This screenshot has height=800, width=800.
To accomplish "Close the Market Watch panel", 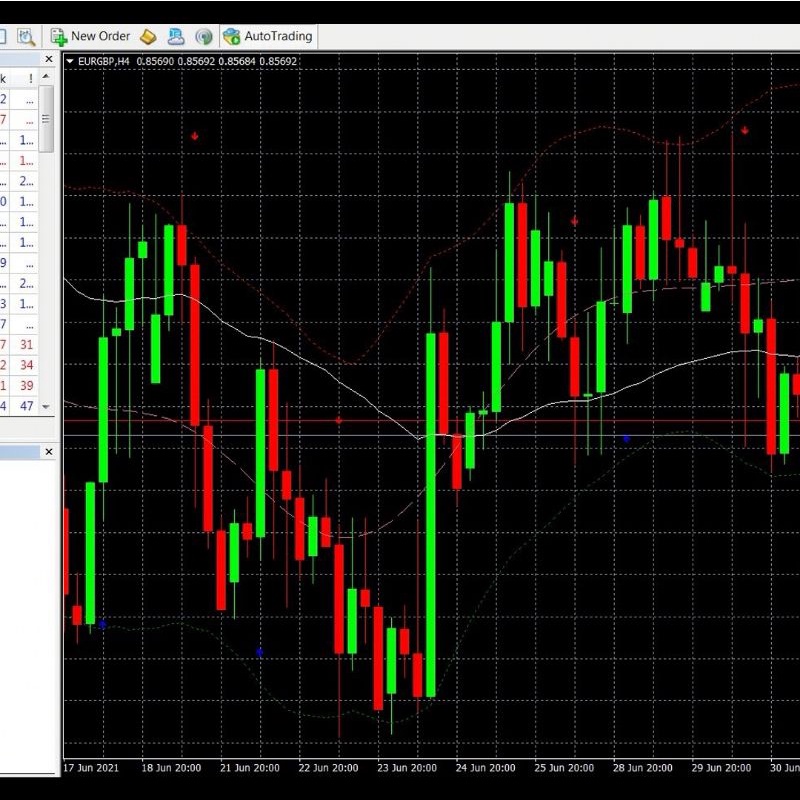I will pos(48,60).
